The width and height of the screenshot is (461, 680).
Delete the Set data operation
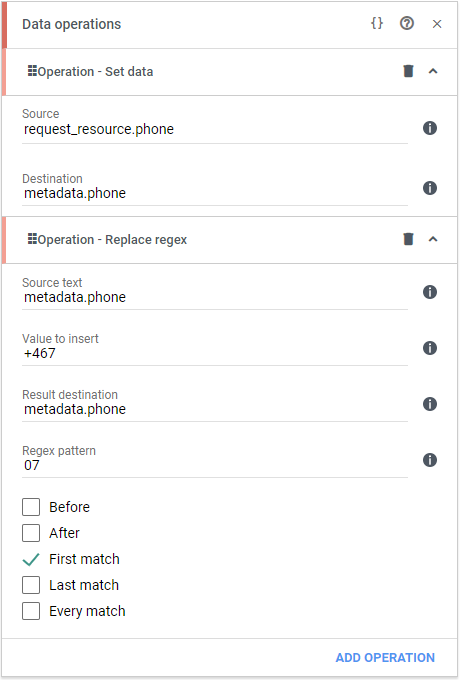click(x=408, y=71)
